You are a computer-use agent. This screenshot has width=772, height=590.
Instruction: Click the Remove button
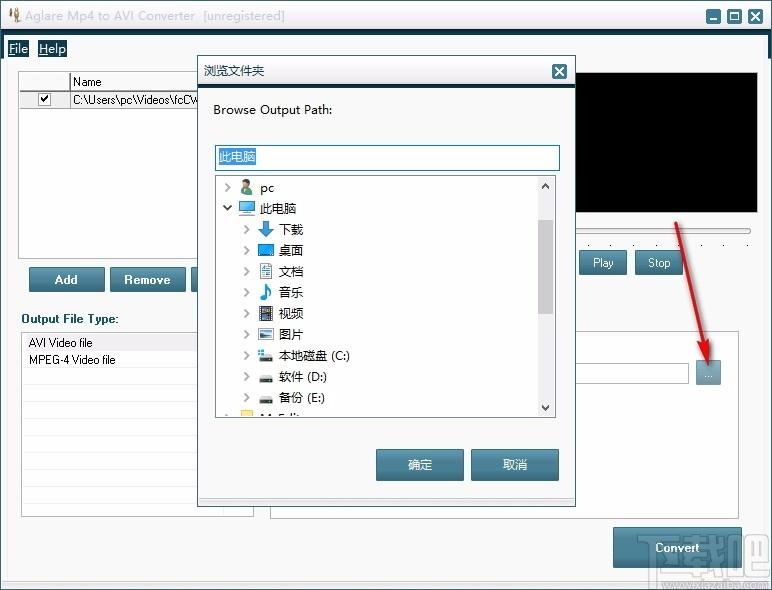(148, 280)
